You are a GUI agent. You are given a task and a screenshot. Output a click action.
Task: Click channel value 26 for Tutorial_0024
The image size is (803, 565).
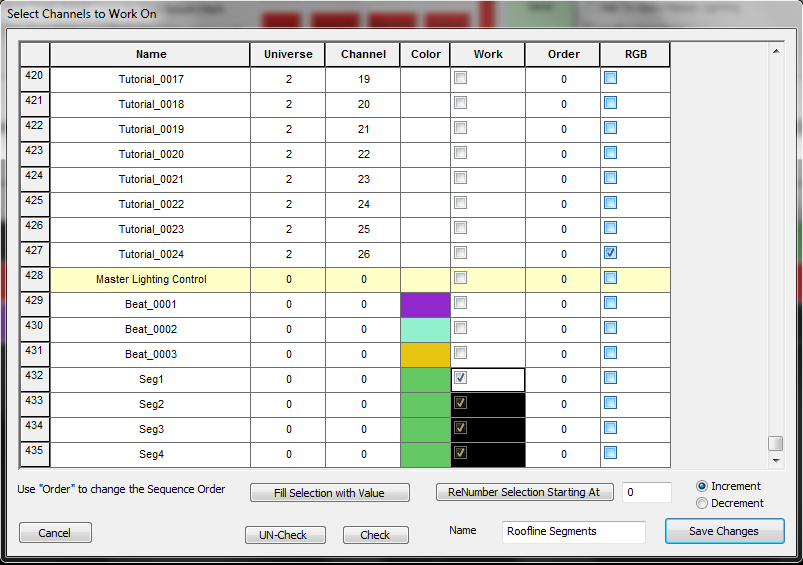tap(363, 255)
